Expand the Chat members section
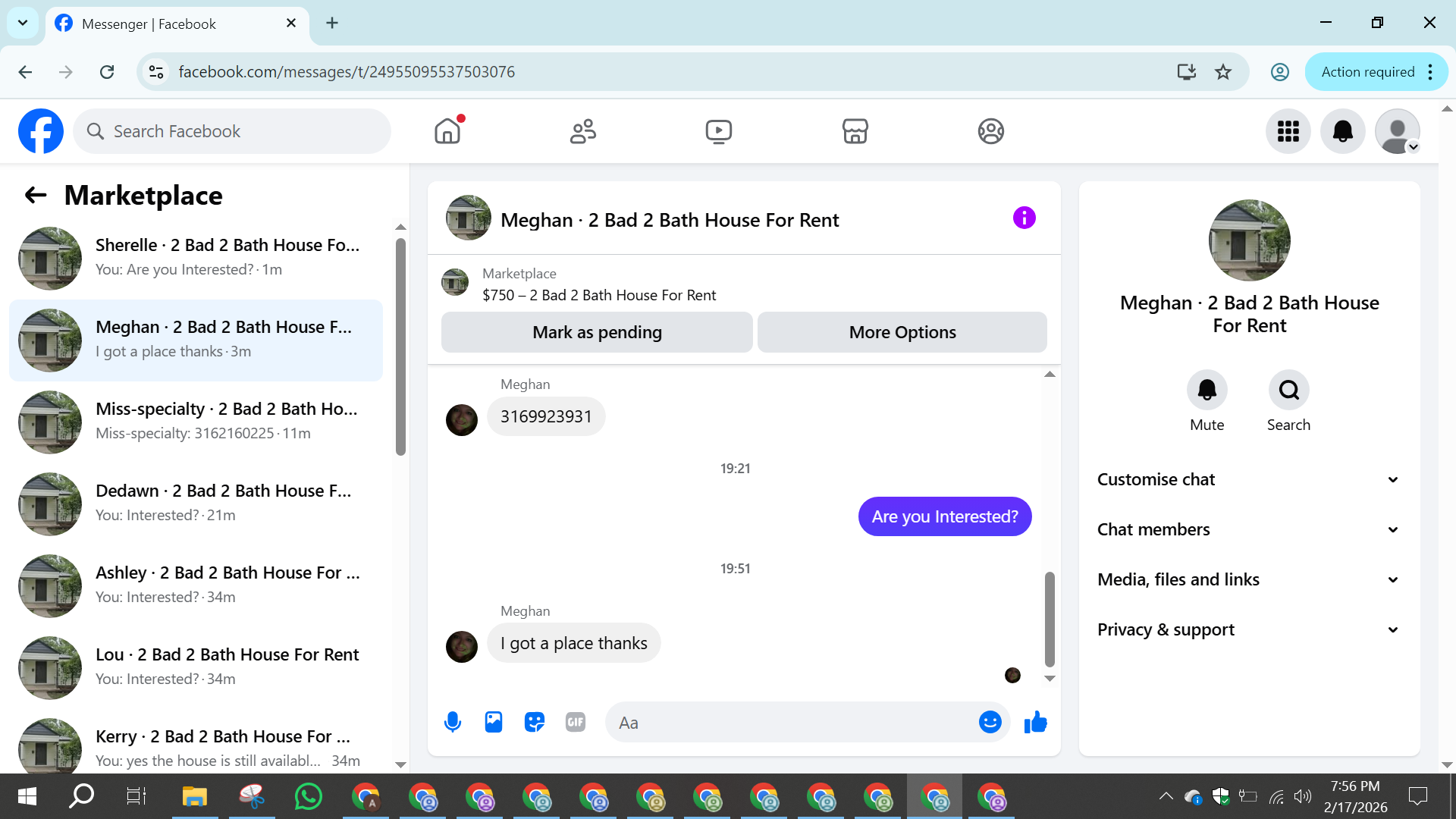Viewport: 1456px width, 819px height. click(1247, 529)
